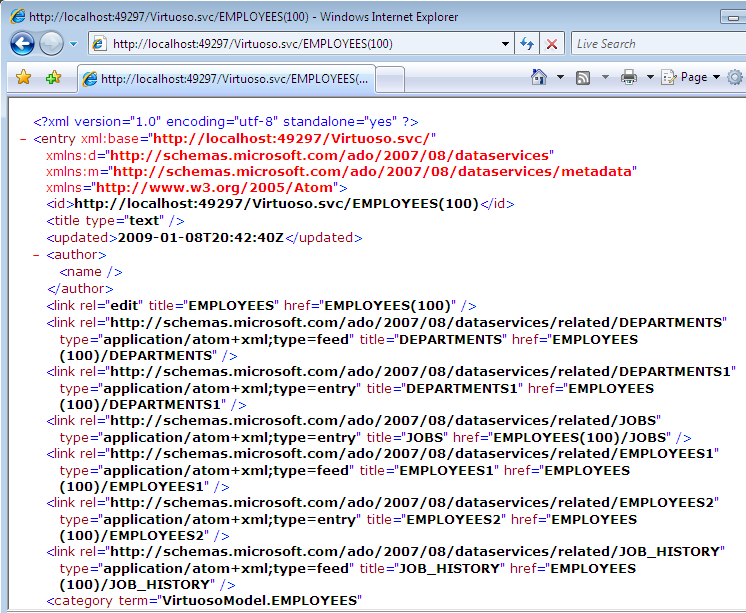Click the Back navigation button
Image resolution: width=746 pixels, height=613 pixels.
coord(23,43)
